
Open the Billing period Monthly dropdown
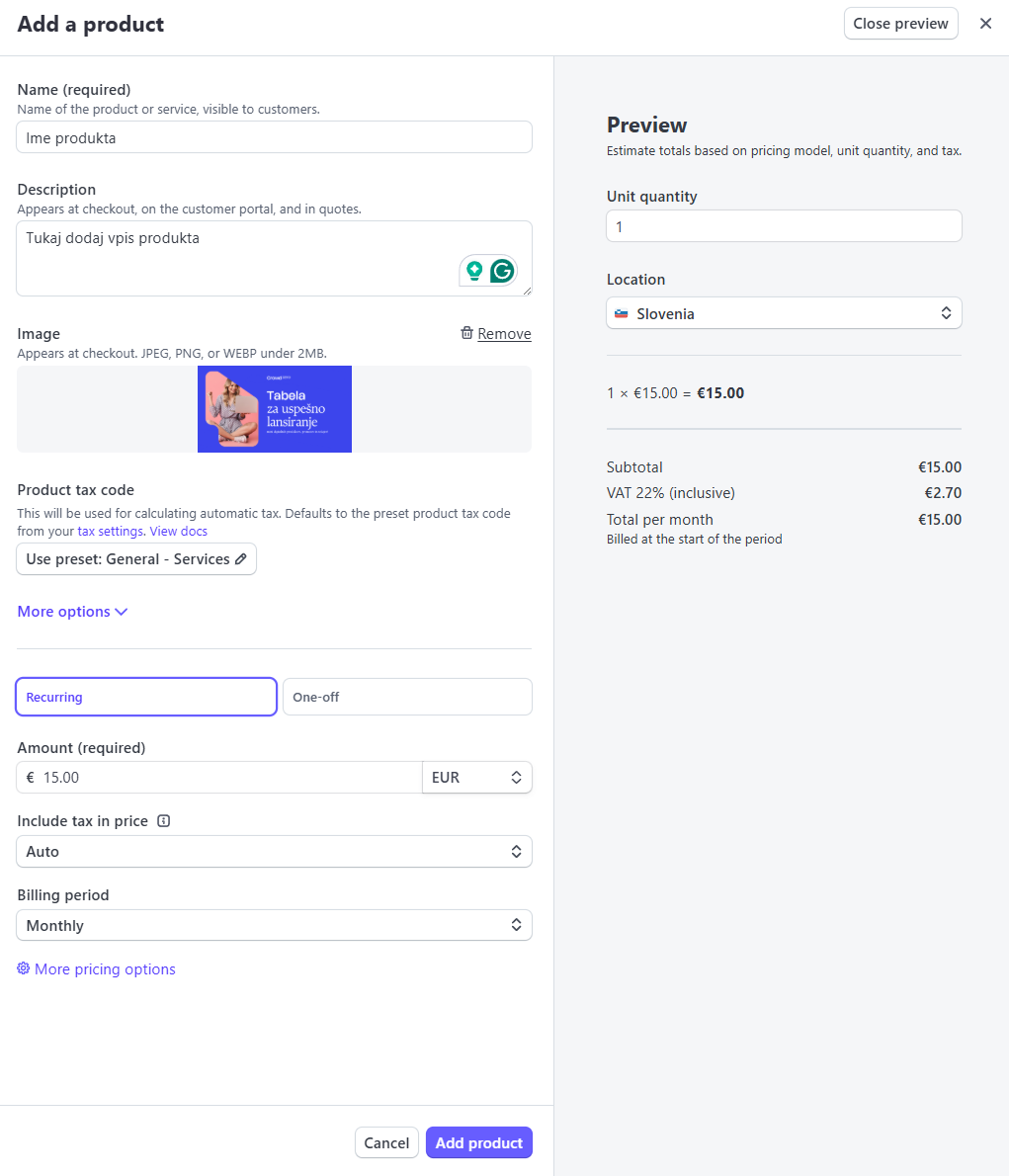274,926
